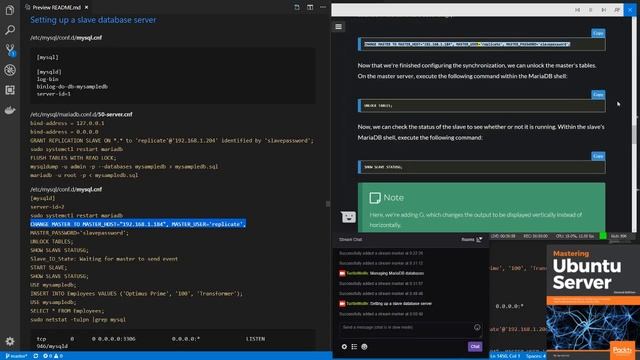Click the 'binlog-do-db=mysampledb' line in code block
The height and width of the screenshot is (360, 640).
(x=72, y=87)
